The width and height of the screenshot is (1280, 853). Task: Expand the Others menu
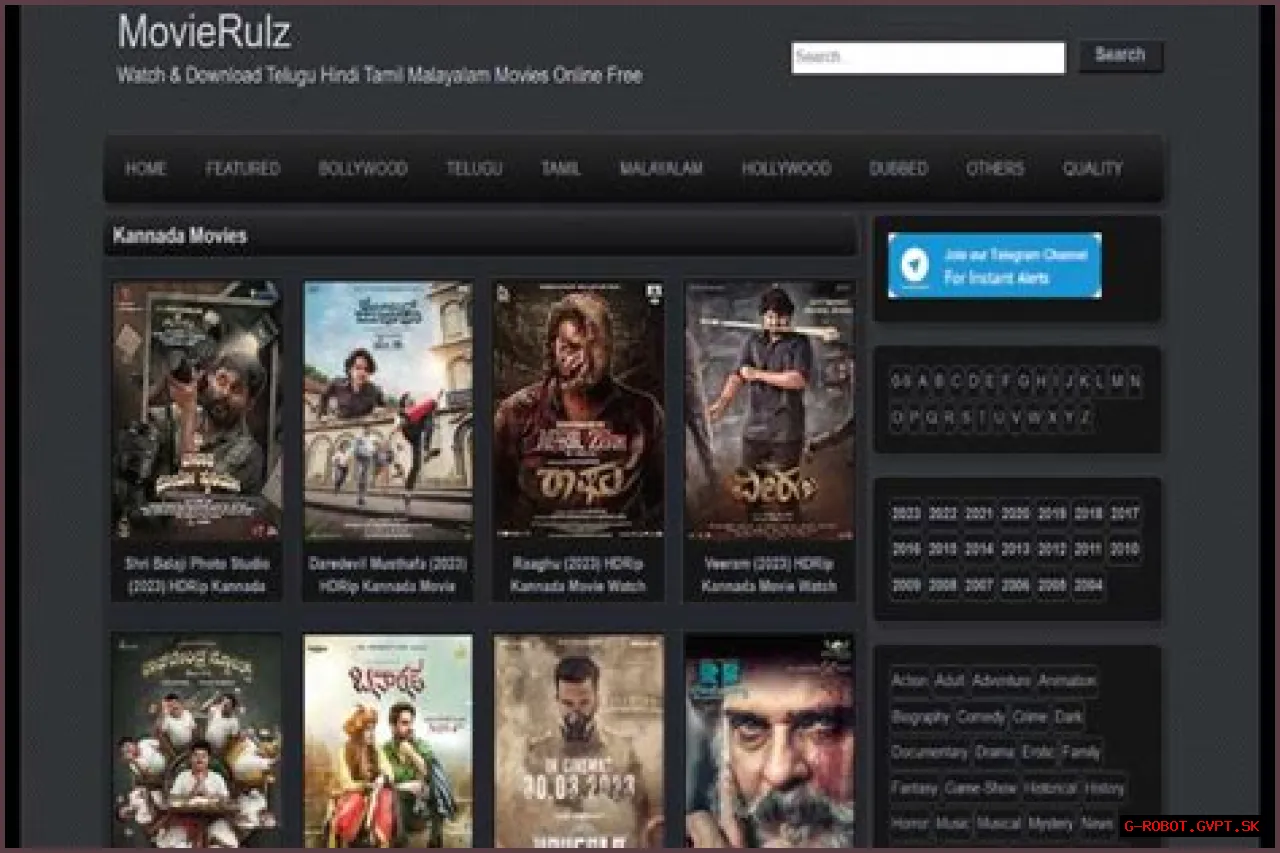pos(994,169)
